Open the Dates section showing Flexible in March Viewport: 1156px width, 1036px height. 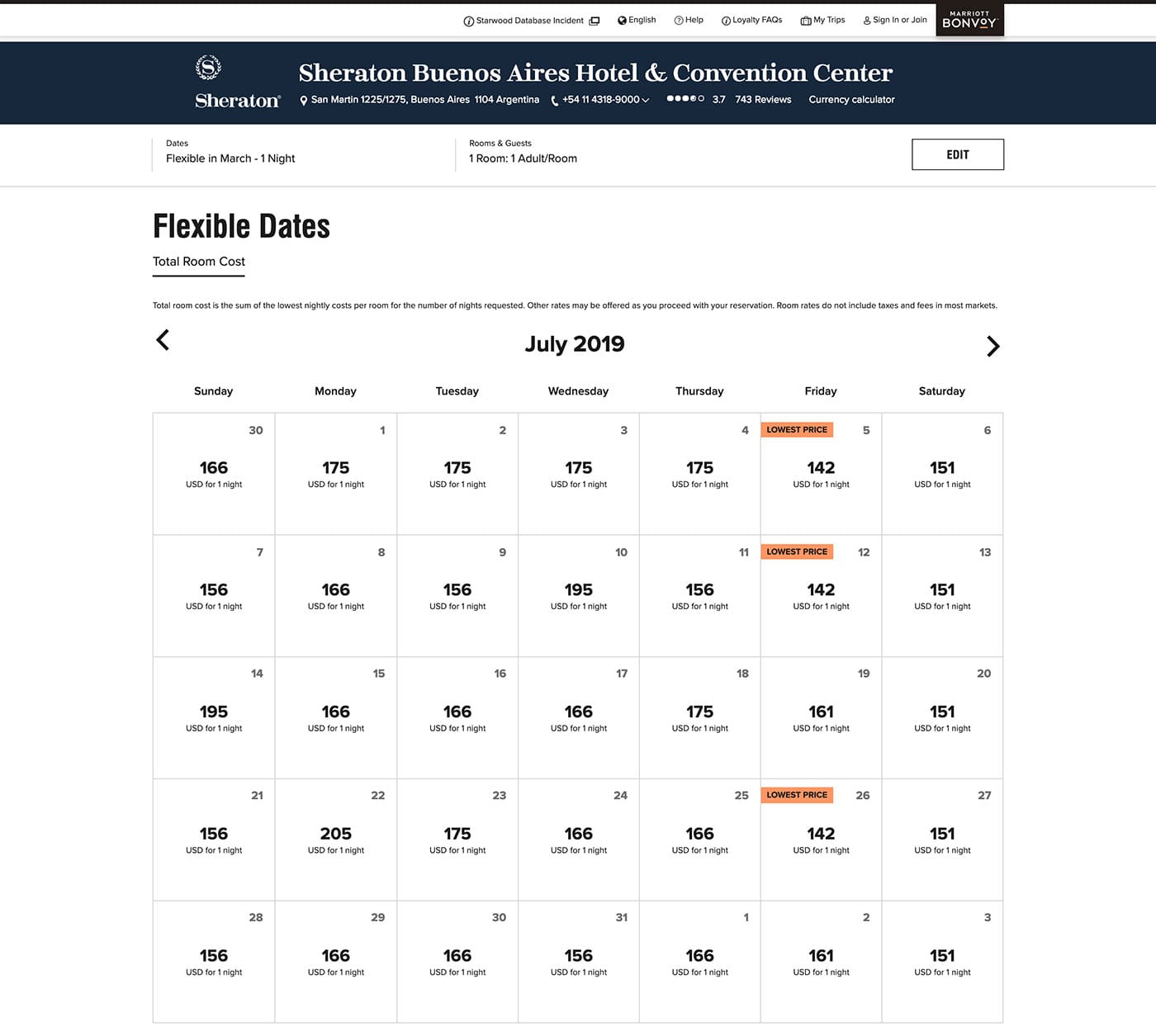(230, 153)
